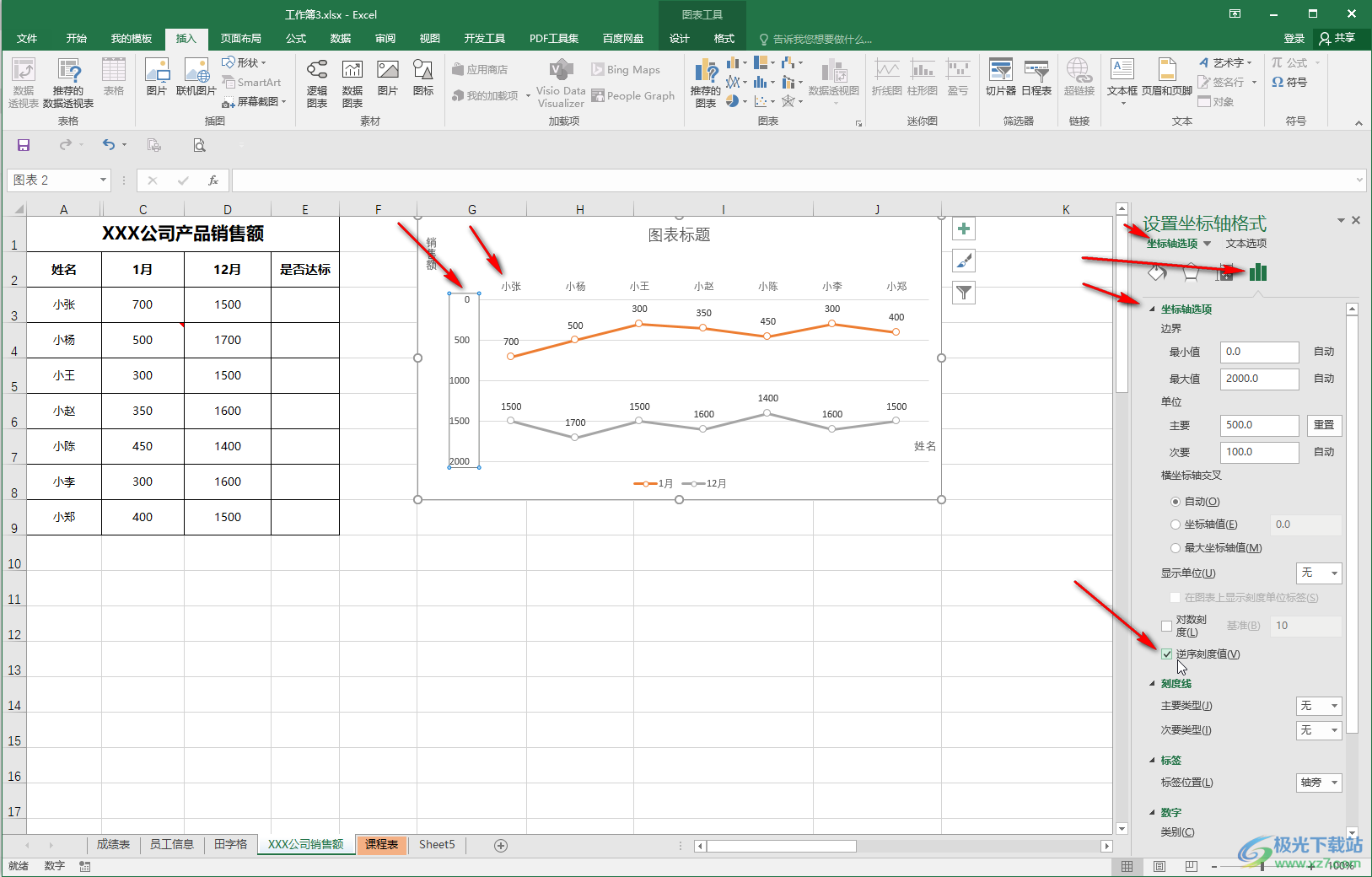1372x877 pixels.
Task: Open the Name Box dropdown arrow
Action: pos(103,180)
